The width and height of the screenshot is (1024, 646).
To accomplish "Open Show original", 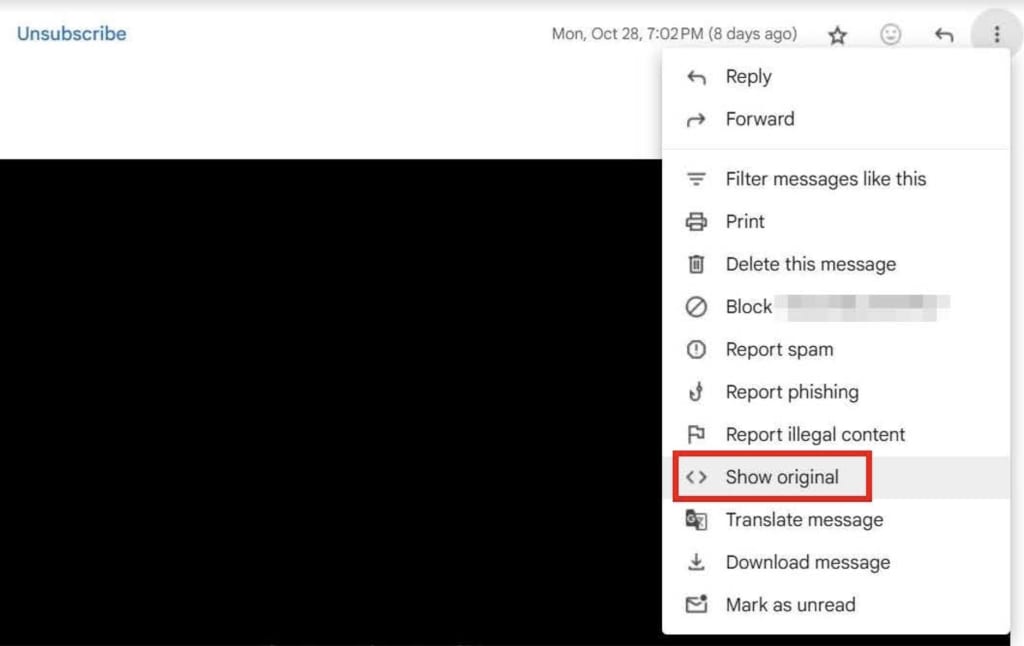I will coord(836,477).
